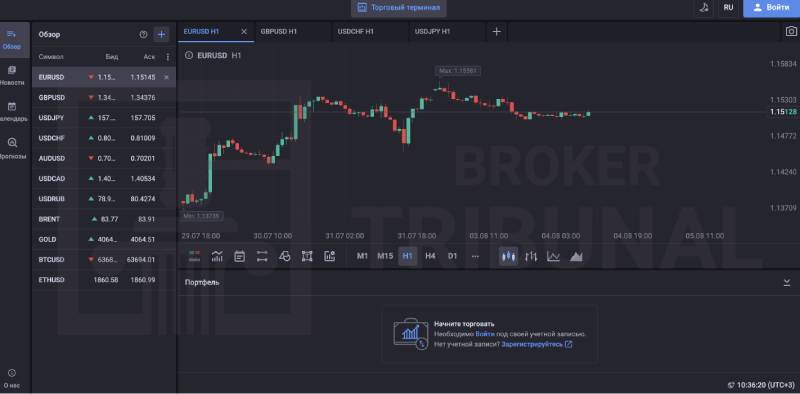Open the Торговый терминал tab at top

398,8
